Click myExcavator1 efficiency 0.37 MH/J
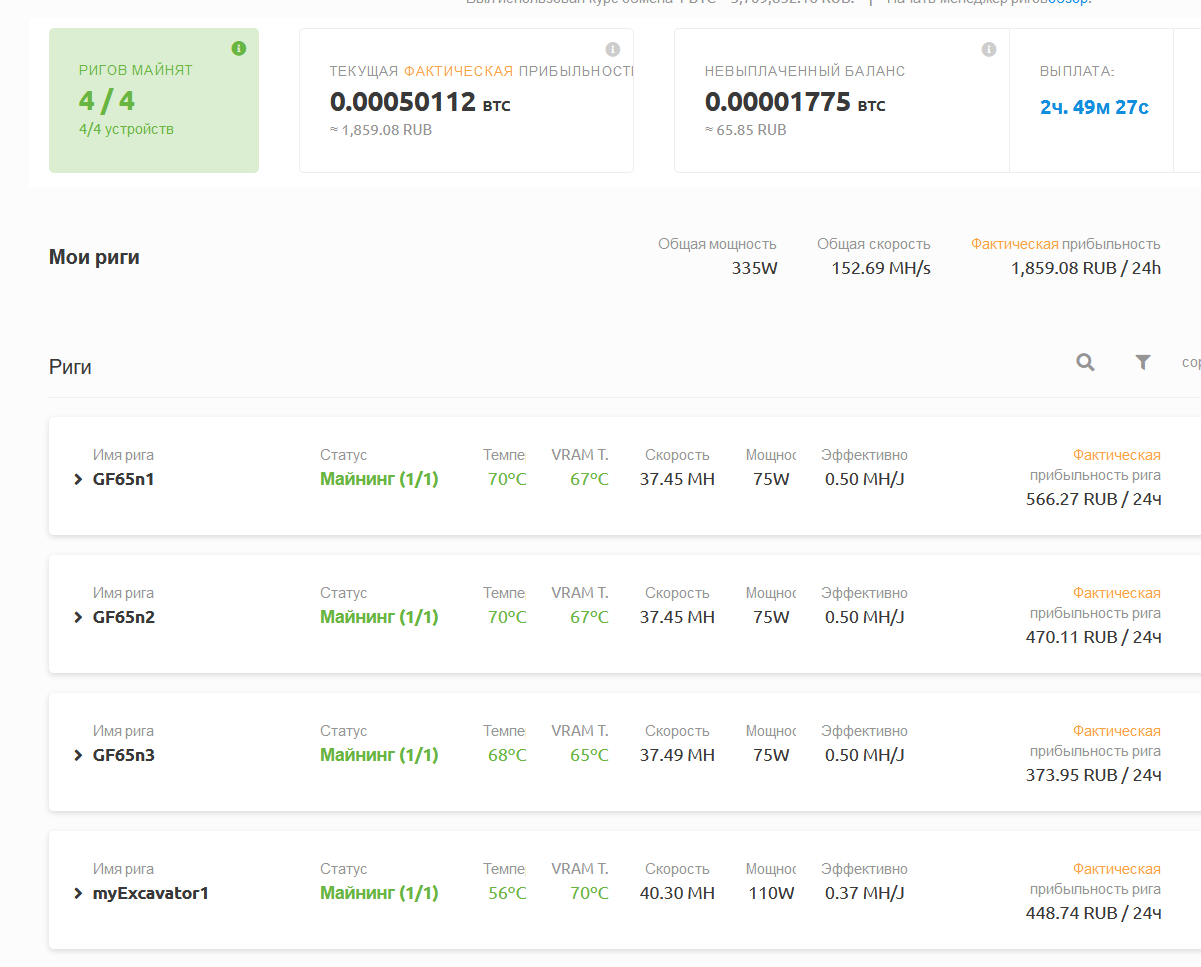 865,893
